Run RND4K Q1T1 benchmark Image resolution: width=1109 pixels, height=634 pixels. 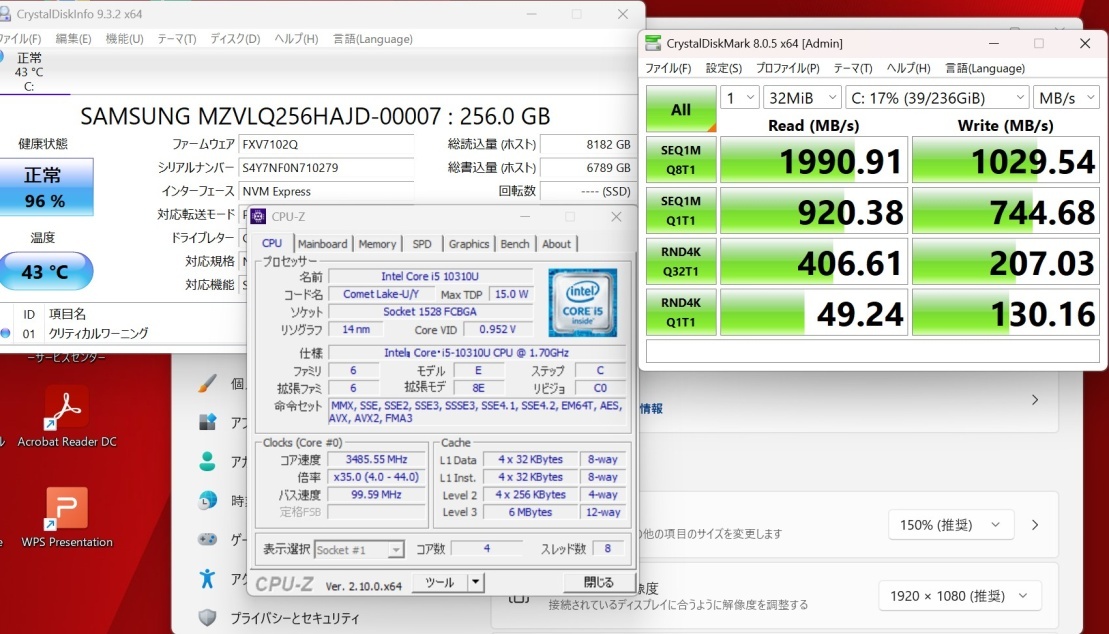[x=681, y=312]
